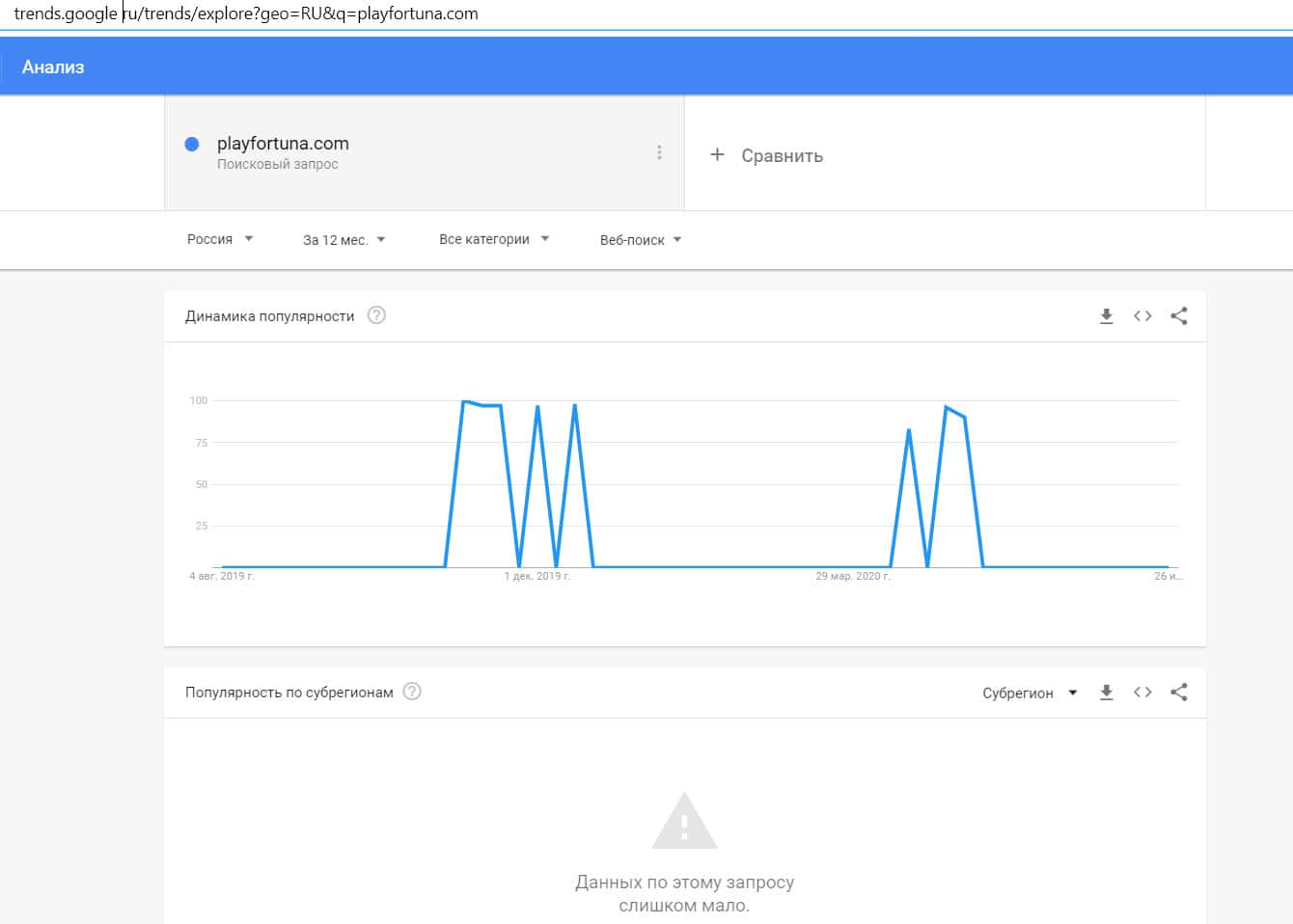Click the blue dot next to playfortuna.com
The width and height of the screenshot is (1293, 924).
(192, 144)
